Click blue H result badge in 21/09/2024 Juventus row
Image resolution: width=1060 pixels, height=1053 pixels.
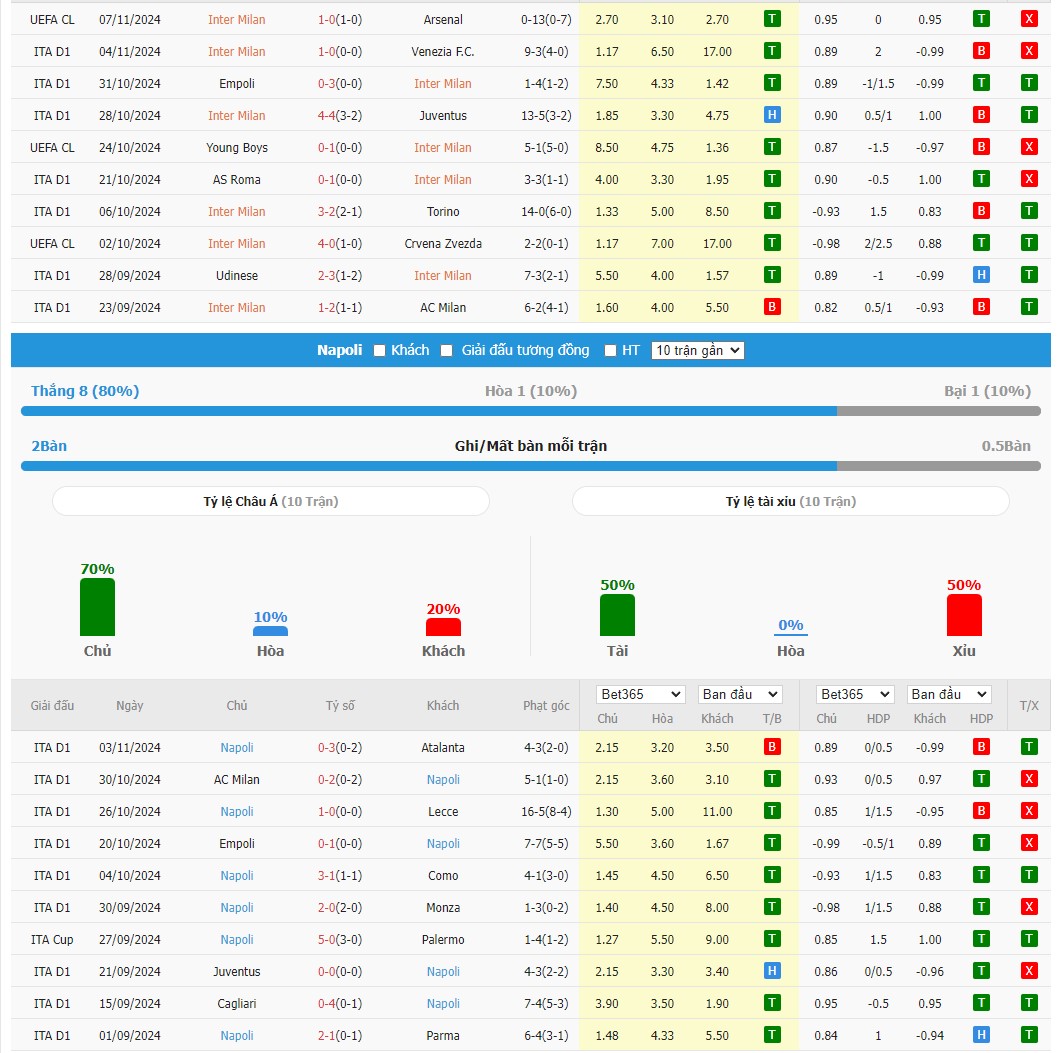[x=771, y=971]
